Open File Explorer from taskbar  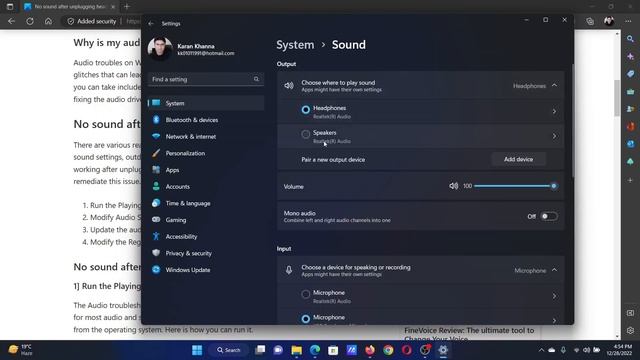(x=297, y=350)
